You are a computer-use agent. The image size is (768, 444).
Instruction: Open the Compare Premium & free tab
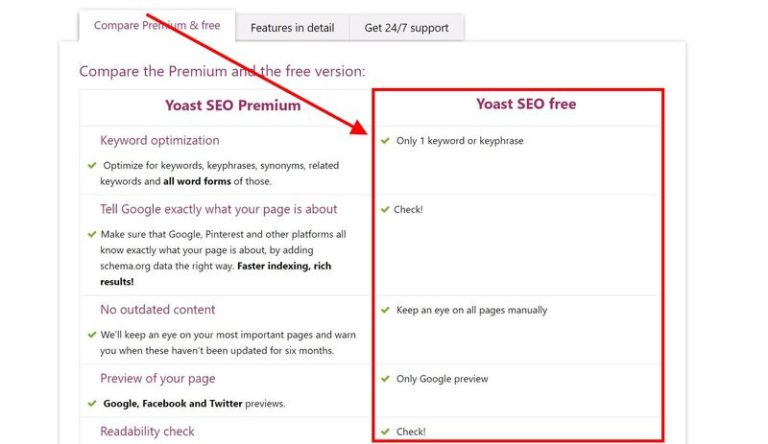click(156, 26)
